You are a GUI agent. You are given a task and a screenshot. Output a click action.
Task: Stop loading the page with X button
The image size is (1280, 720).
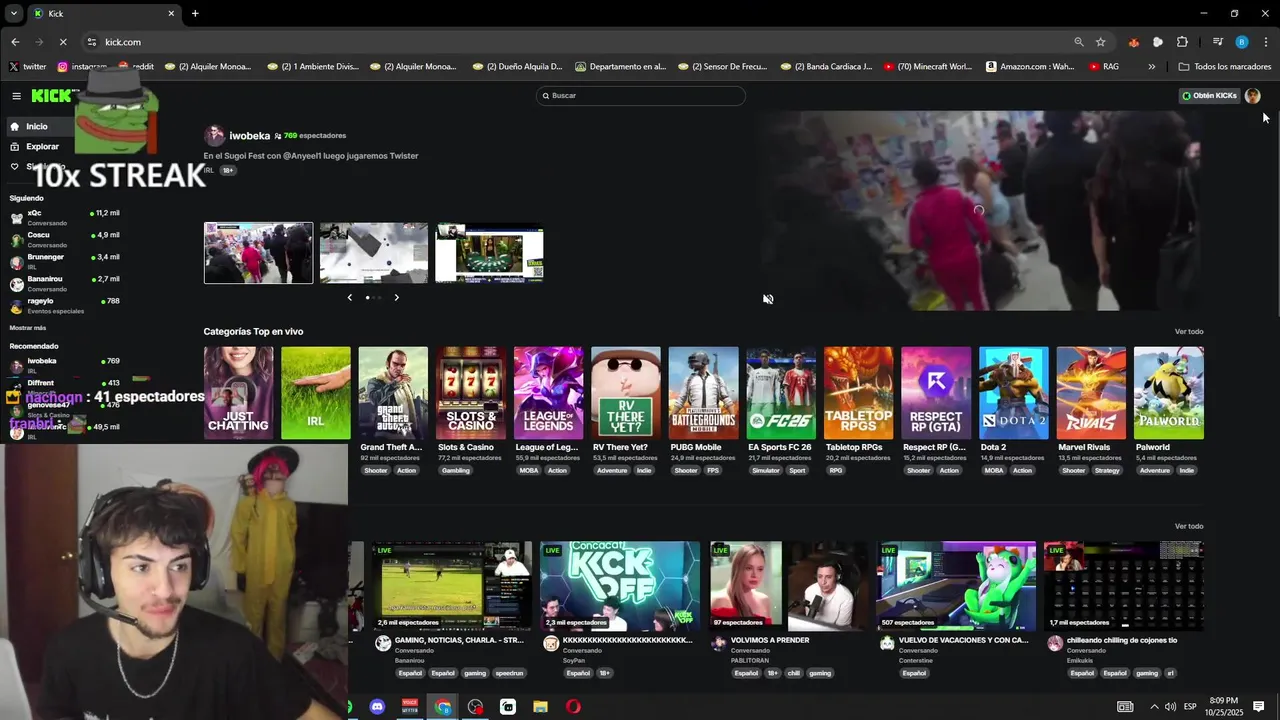62,42
